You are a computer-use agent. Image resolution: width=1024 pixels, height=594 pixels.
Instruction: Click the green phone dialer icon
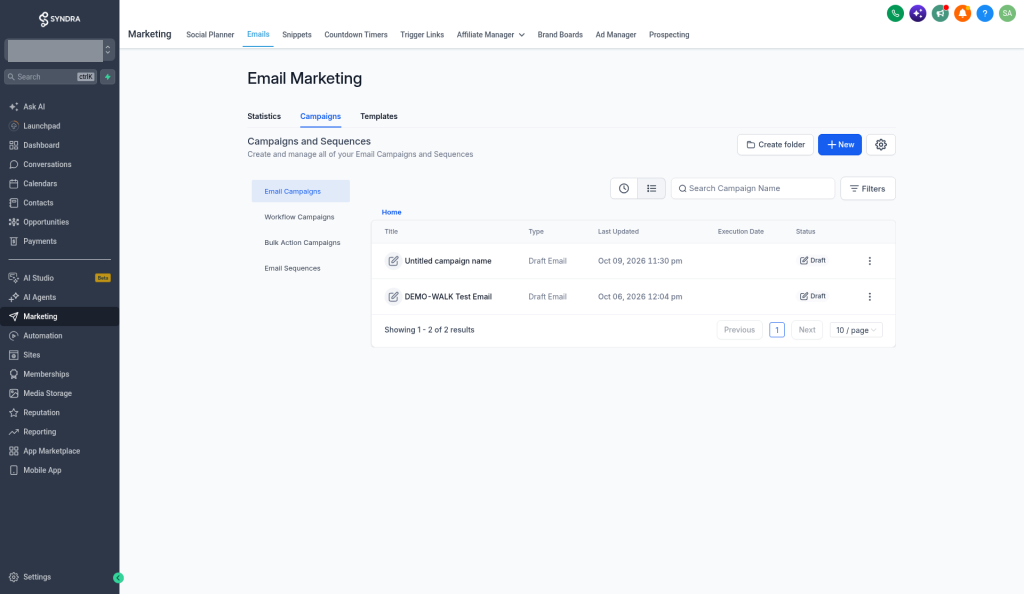[895, 13]
